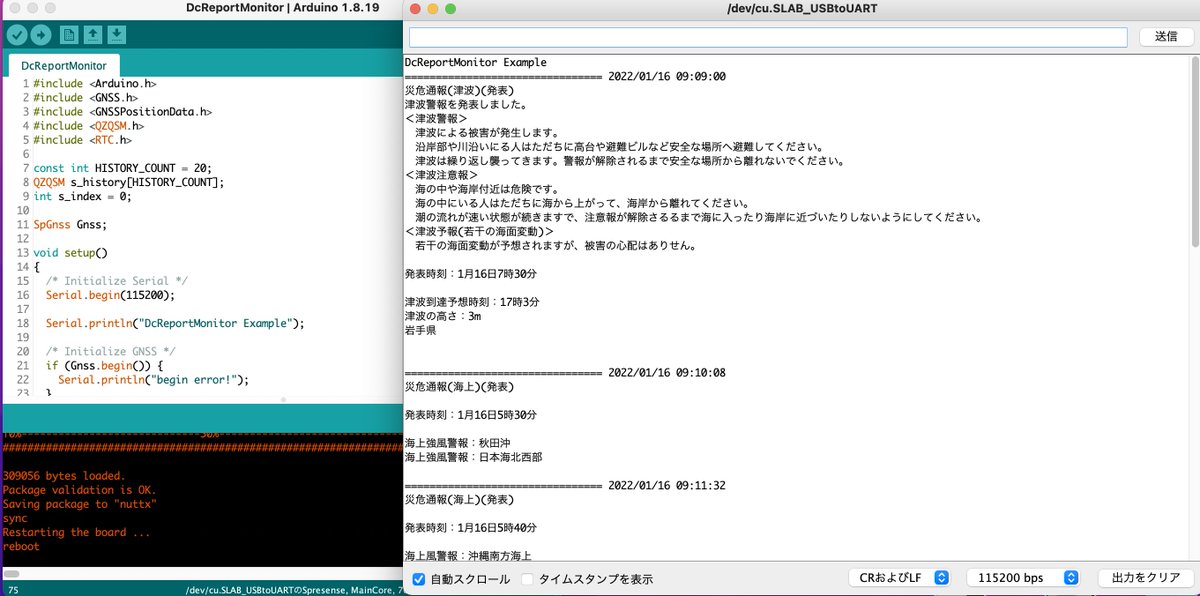Click the '津波到達予想時刻：17時3分' output line
Screen dimensions: 1200x596
point(472,301)
